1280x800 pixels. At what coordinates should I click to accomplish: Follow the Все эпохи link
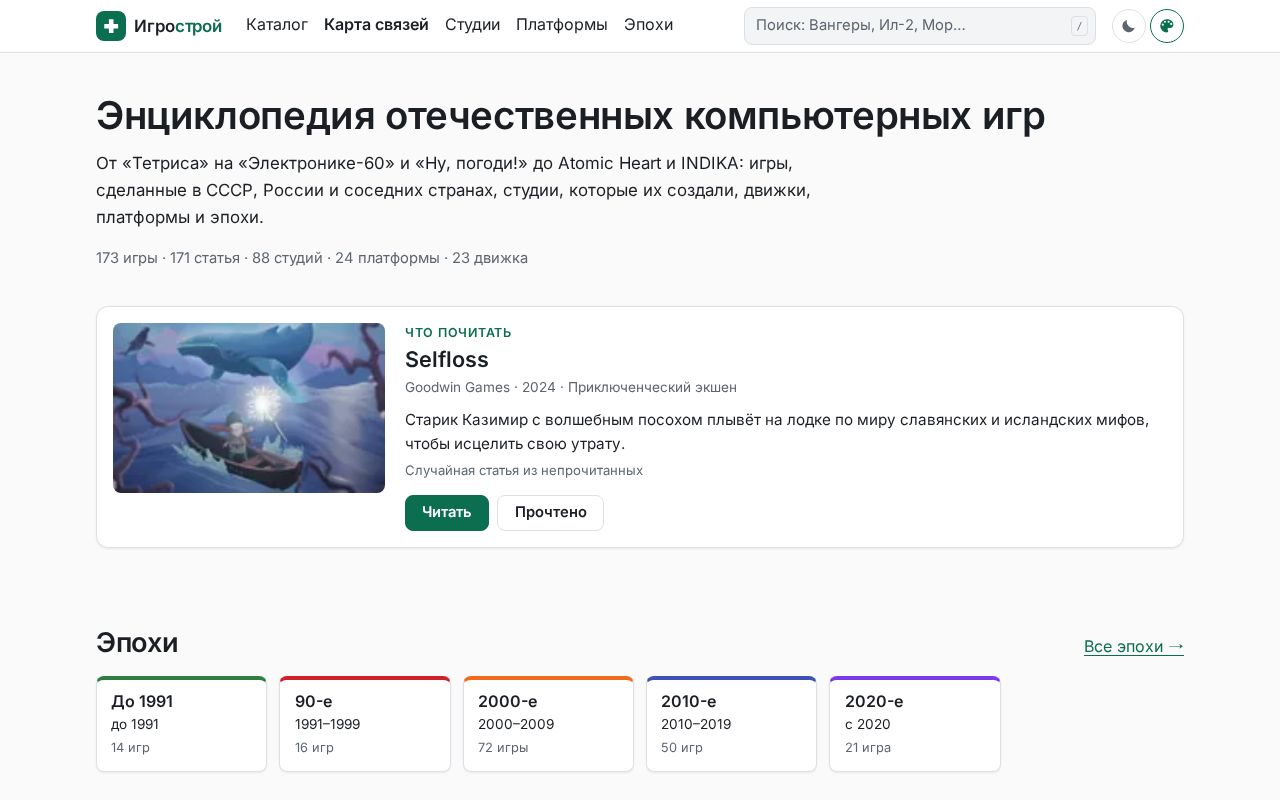click(1134, 646)
